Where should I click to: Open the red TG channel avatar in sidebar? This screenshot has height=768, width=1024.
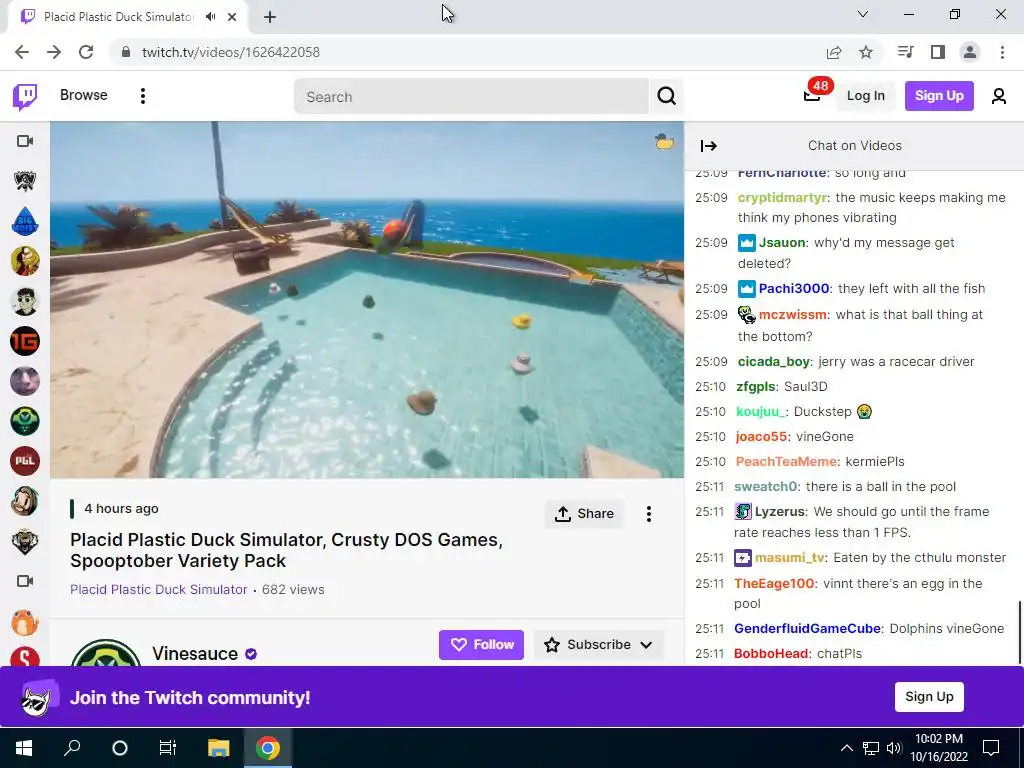25,341
